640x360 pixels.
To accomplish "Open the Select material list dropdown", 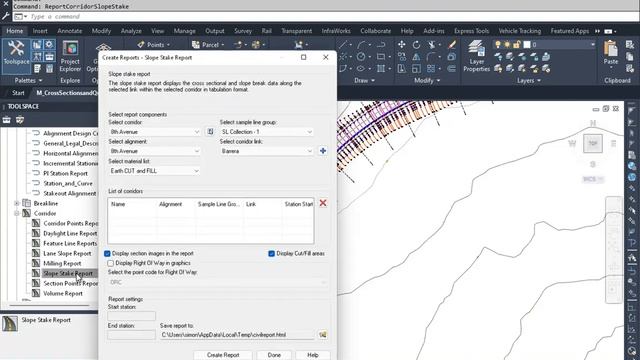I will coord(155,171).
